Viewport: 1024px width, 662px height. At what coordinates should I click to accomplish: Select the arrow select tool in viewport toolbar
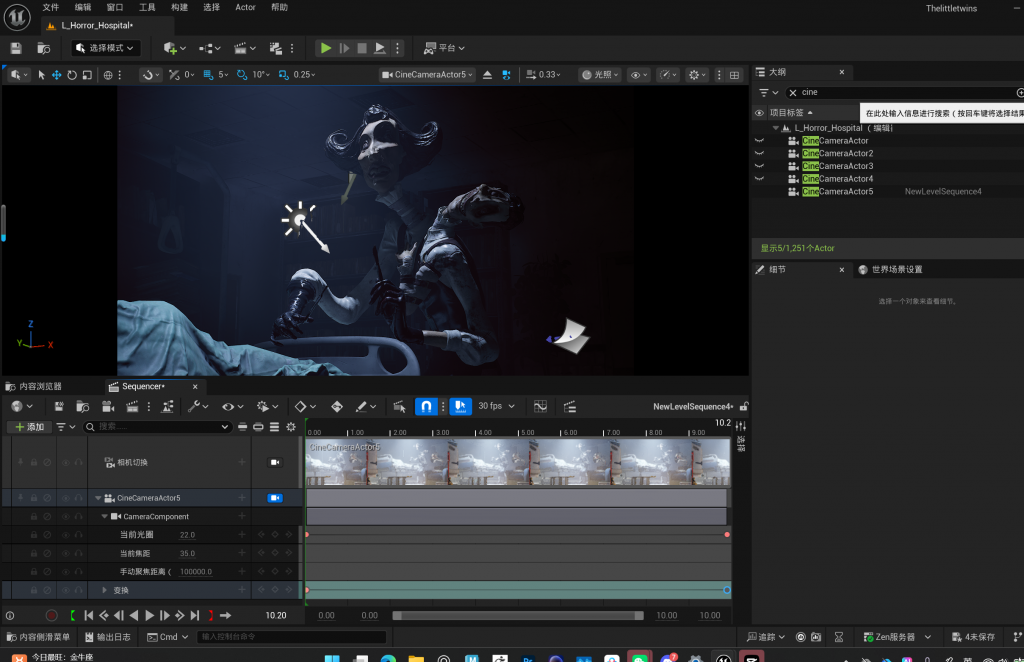(x=41, y=75)
